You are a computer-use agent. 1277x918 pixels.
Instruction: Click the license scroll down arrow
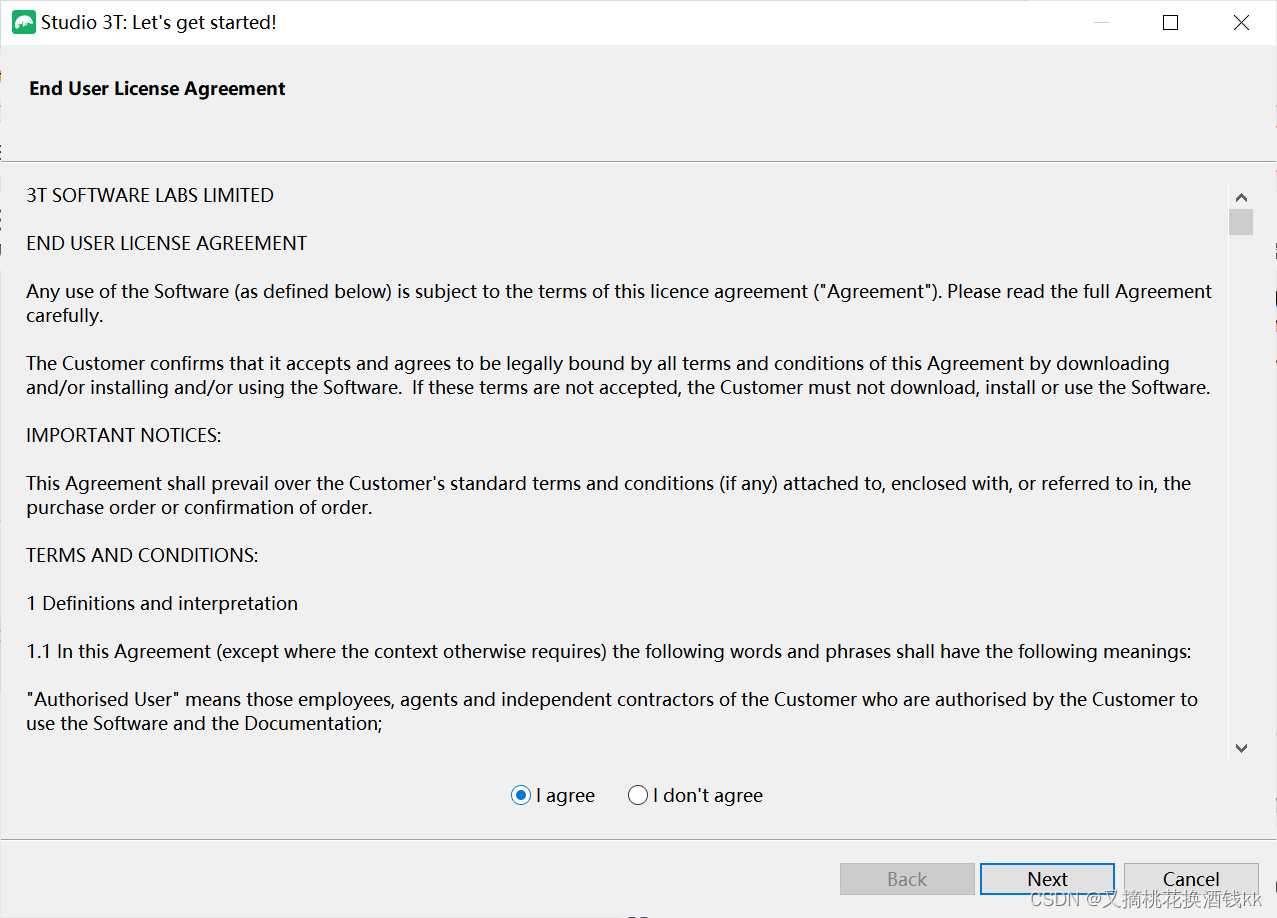click(1241, 747)
